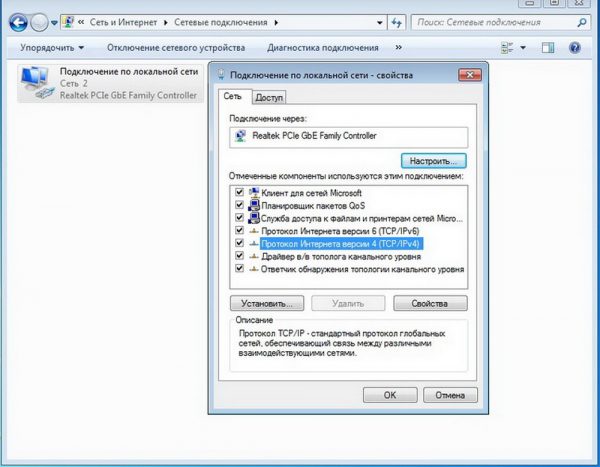Toggle 'Драйвер в/в тополога канального уровня' checkbox
Screen dimensions: 600x467
tap(240, 255)
